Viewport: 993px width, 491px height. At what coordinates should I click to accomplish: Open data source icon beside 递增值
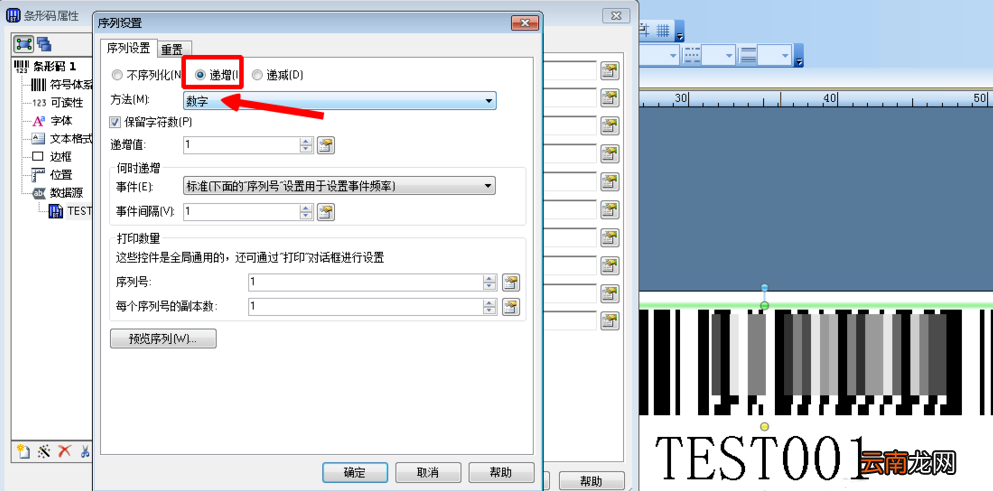coord(326,145)
